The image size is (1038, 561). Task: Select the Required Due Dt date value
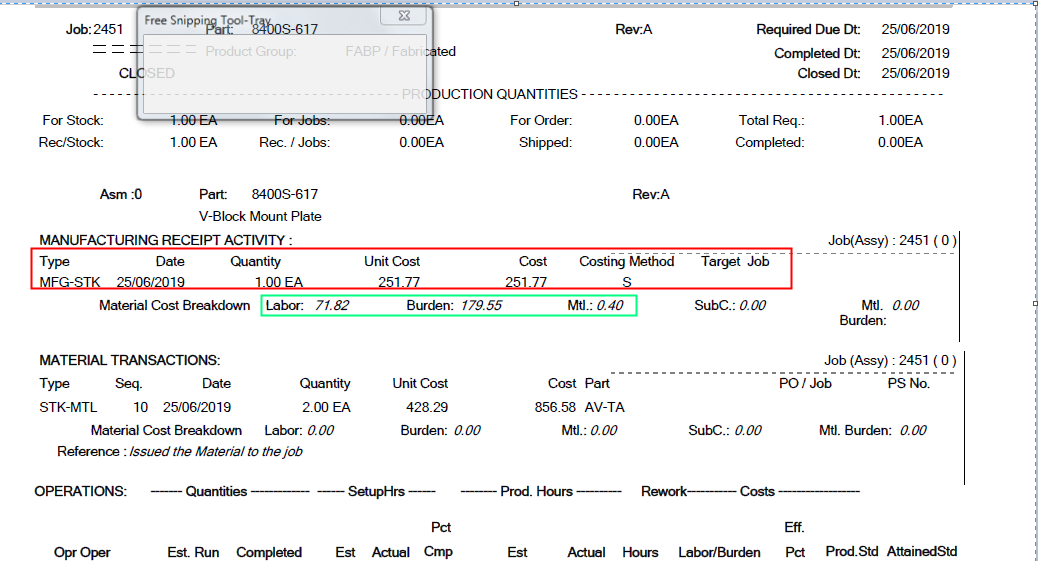(916, 29)
